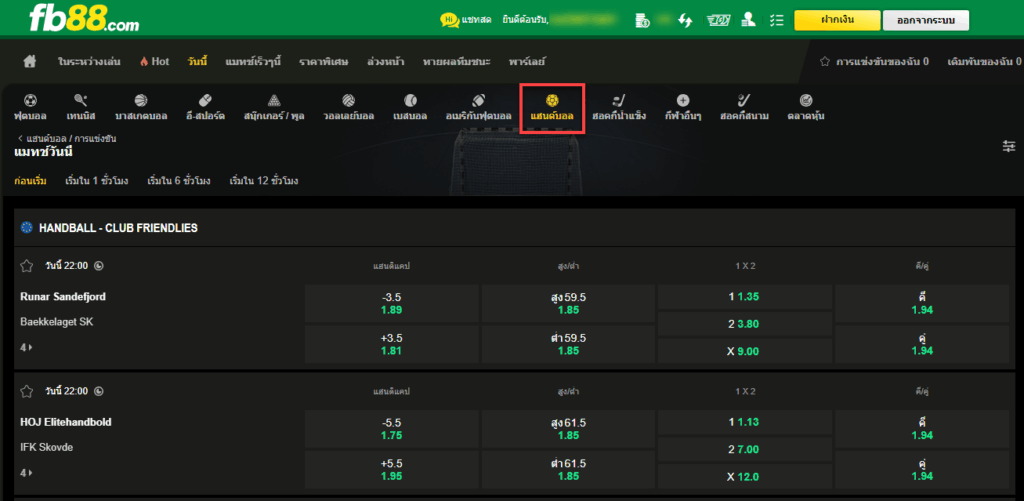Open the ล่วงหน้า early markets tab
Screen dimensions: 1024x501
pyautogui.click(x=385, y=61)
